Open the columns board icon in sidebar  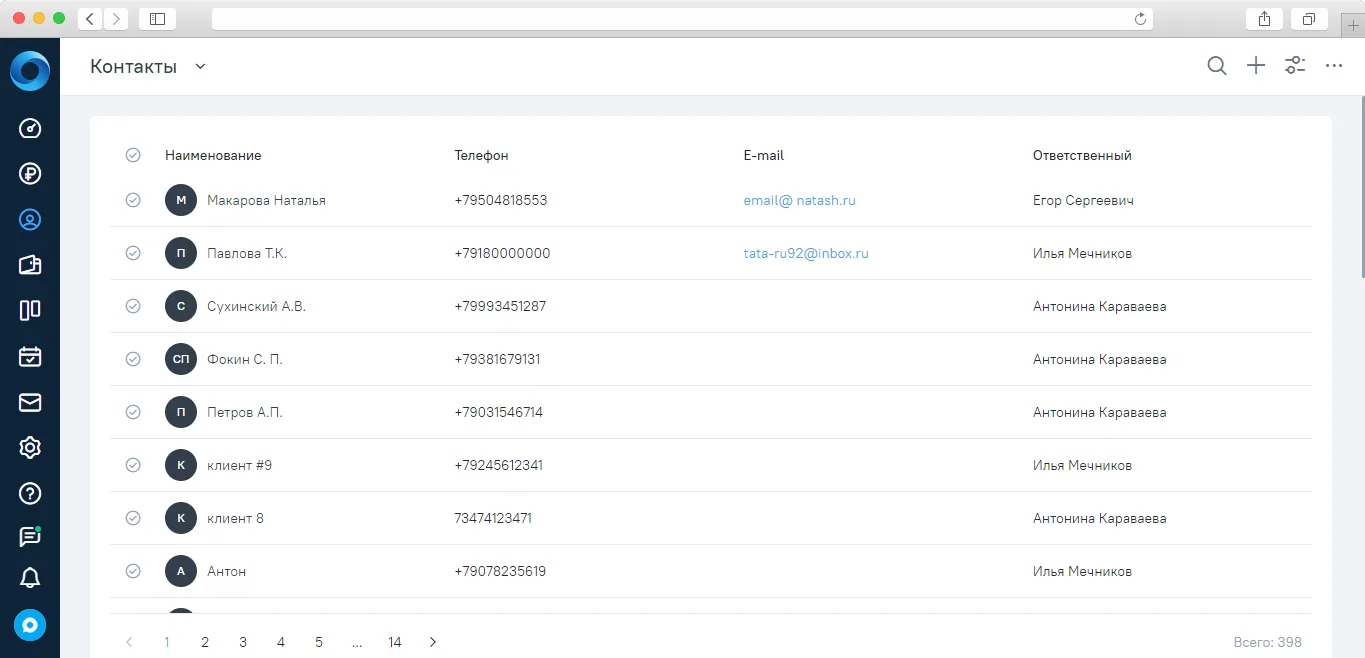click(x=30, y=310)
